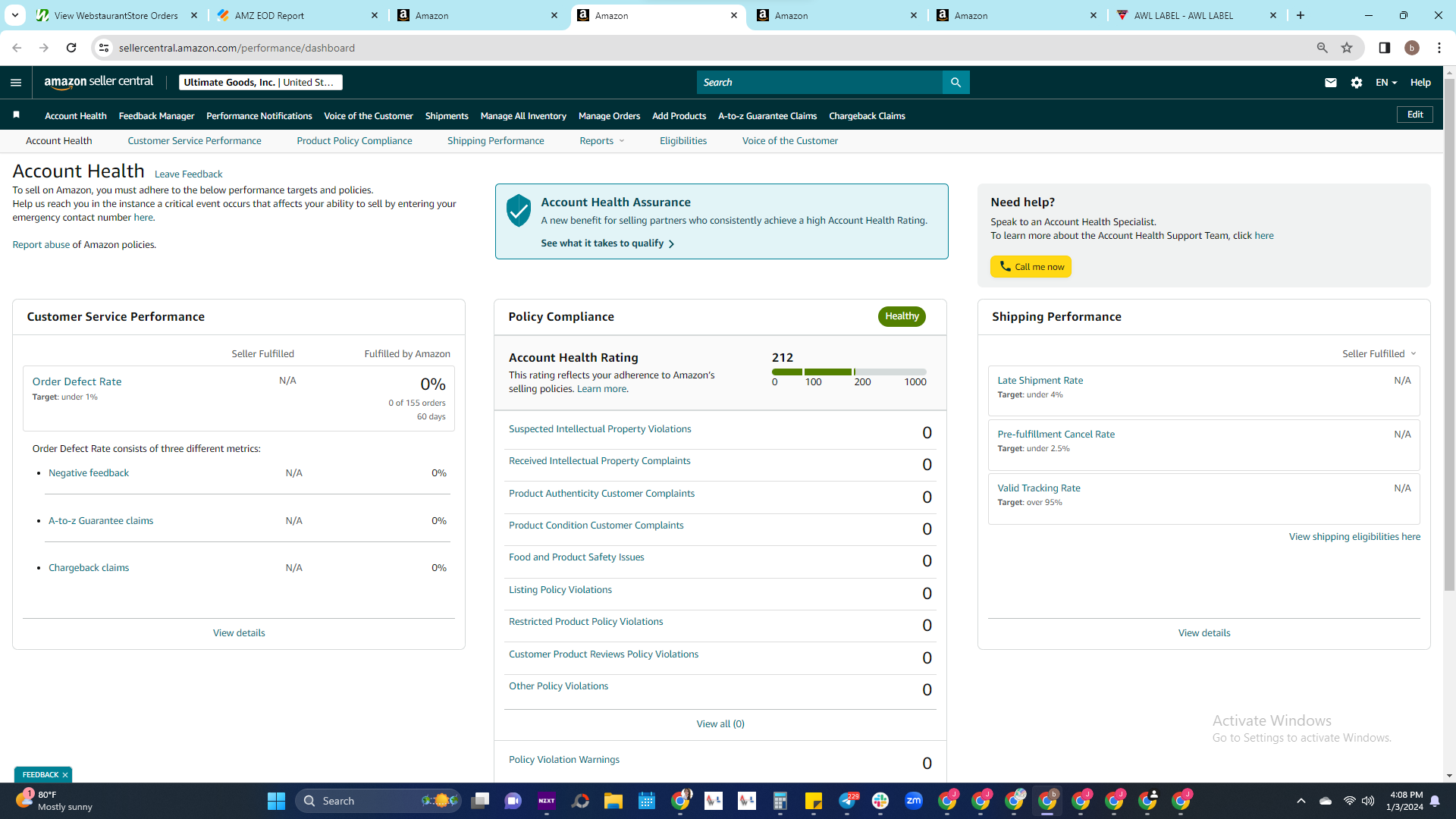Image resolution: width=1456 pixels, height=819 pixels.
Task: Bookmark this page with the star icon
Action: 1347,48
